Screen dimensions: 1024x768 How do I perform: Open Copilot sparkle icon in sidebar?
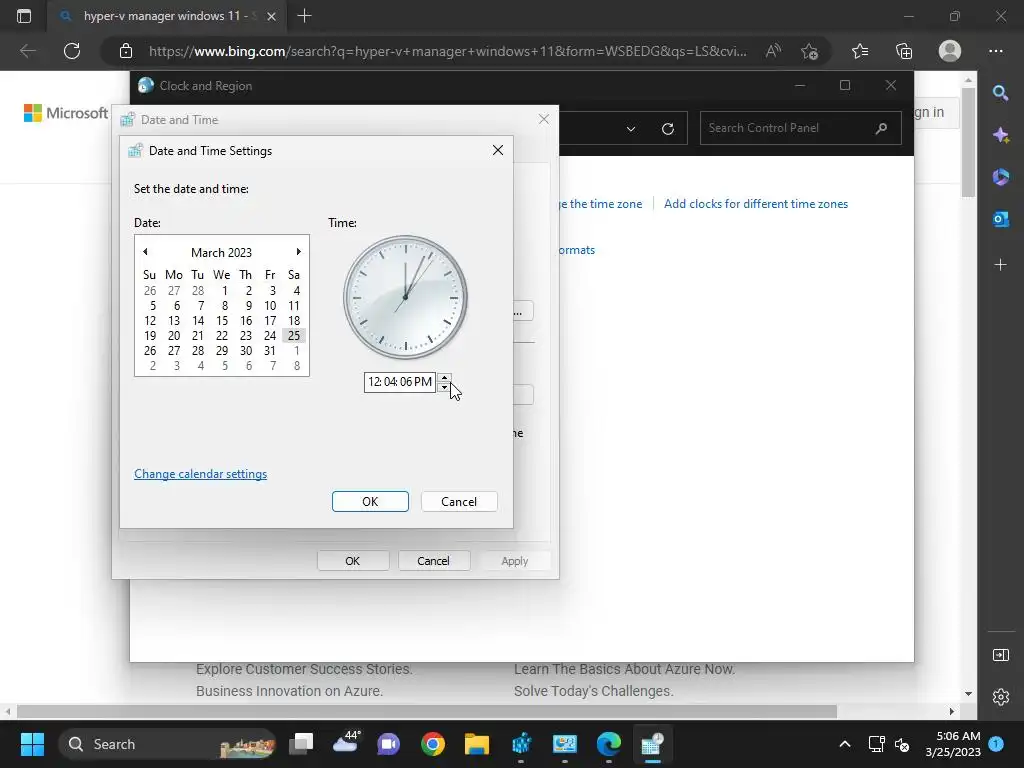tap(1000, 135)
